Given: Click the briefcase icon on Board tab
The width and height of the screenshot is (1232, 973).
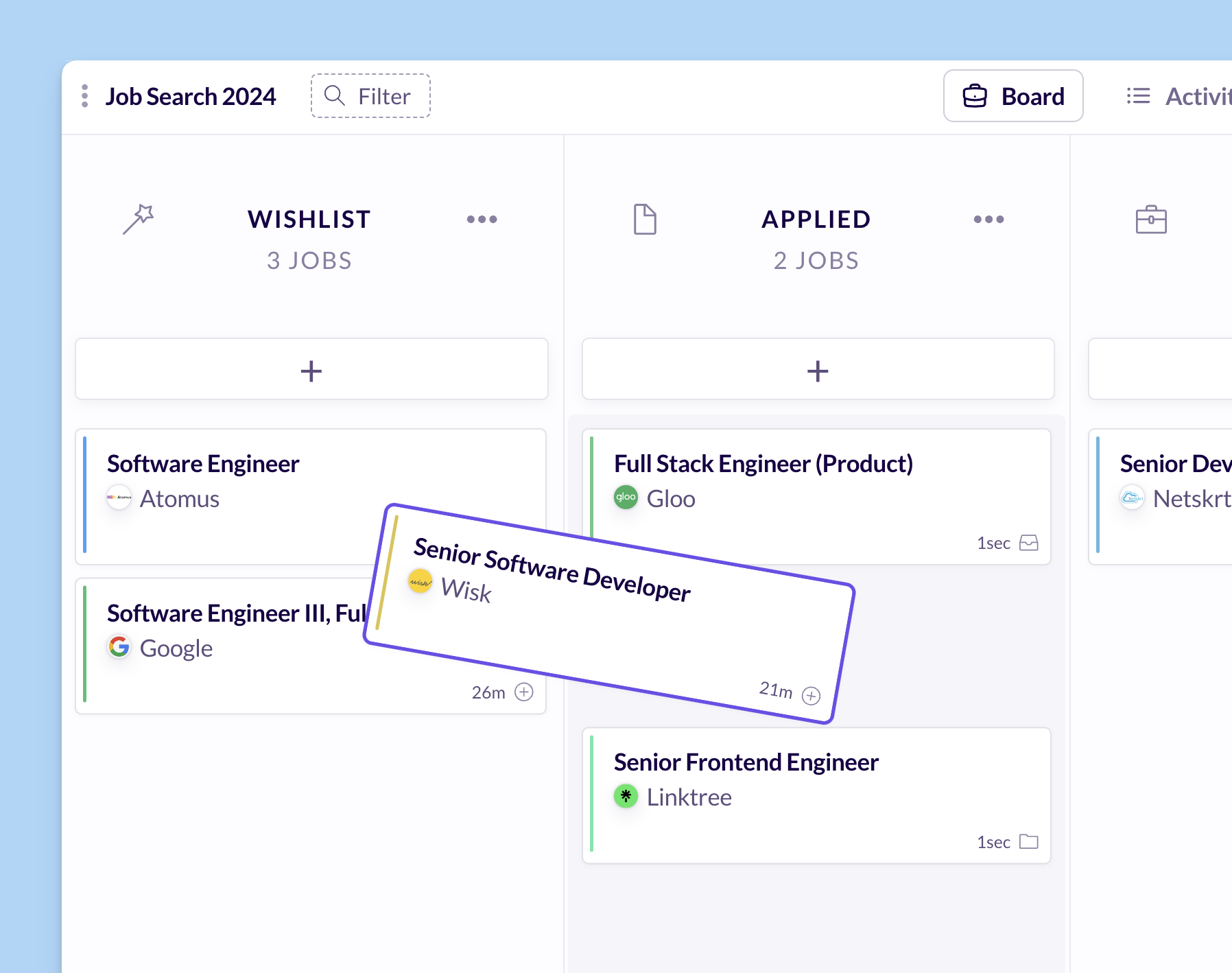Looking at the screenshot, I should 975,96.
